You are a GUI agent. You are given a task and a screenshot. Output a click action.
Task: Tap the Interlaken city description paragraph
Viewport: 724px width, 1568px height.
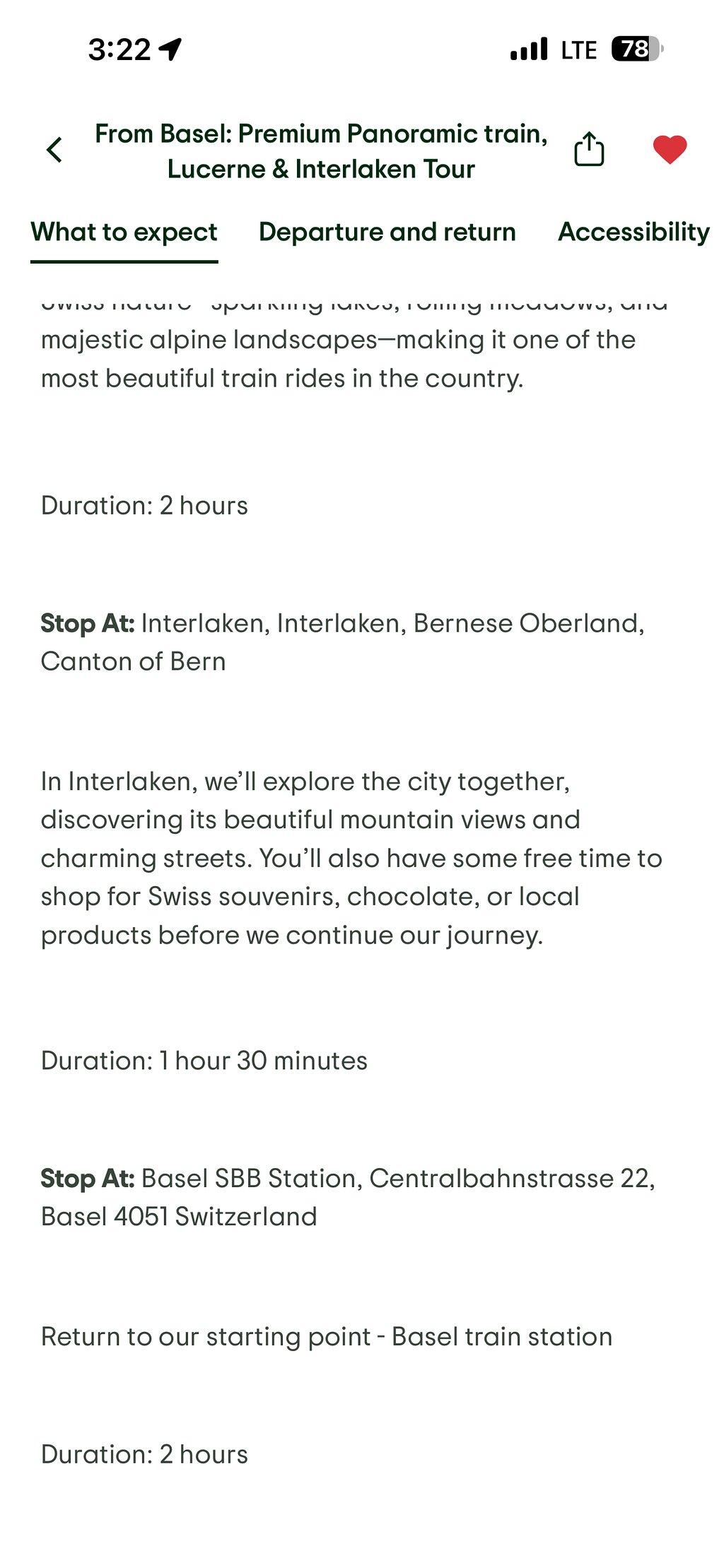[351, 858]
